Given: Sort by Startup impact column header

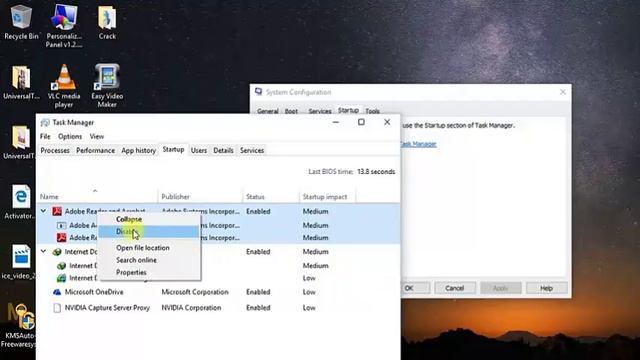Looking at the screenshot, I should 328,196.
